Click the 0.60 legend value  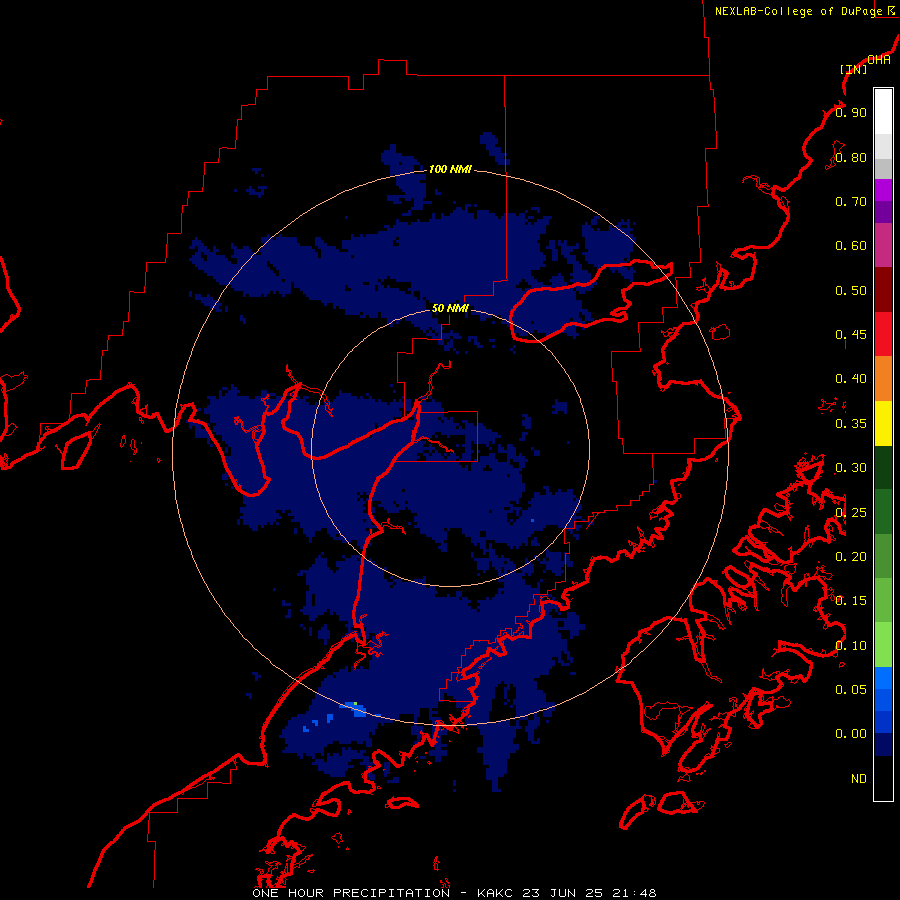(851, 246)
